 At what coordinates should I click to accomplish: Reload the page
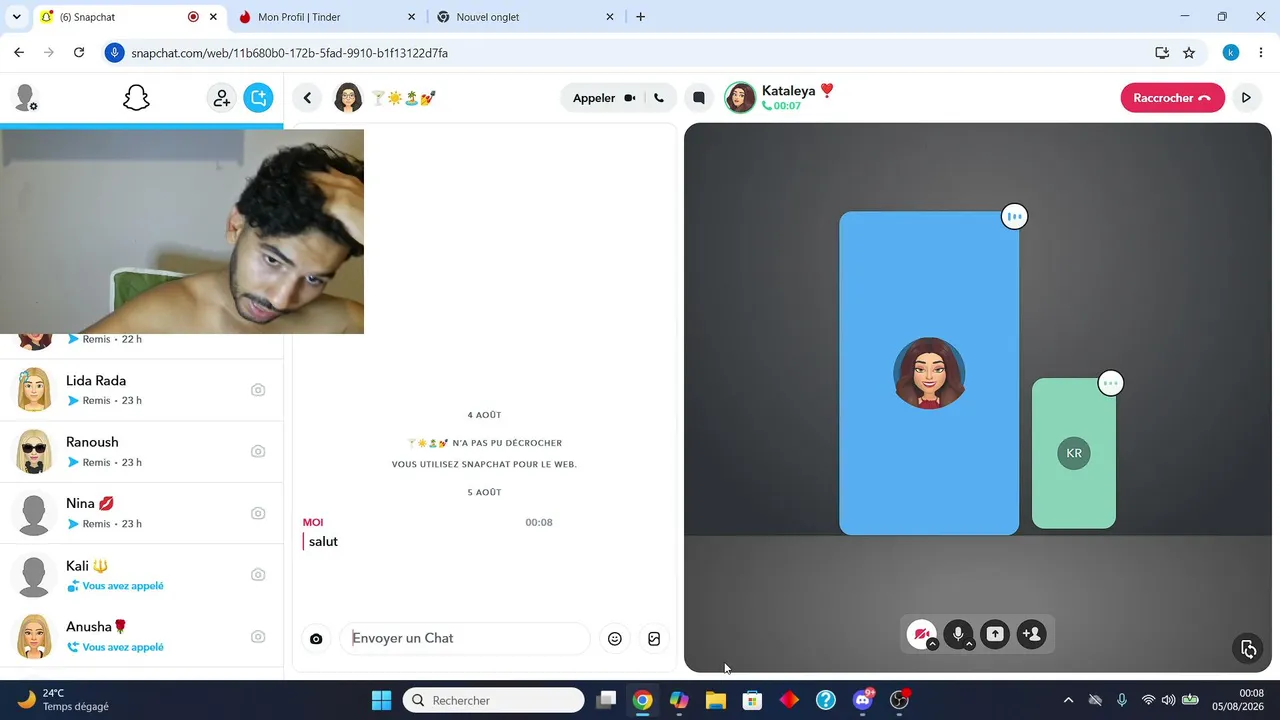pyautogui.click(x=79, y=52)
